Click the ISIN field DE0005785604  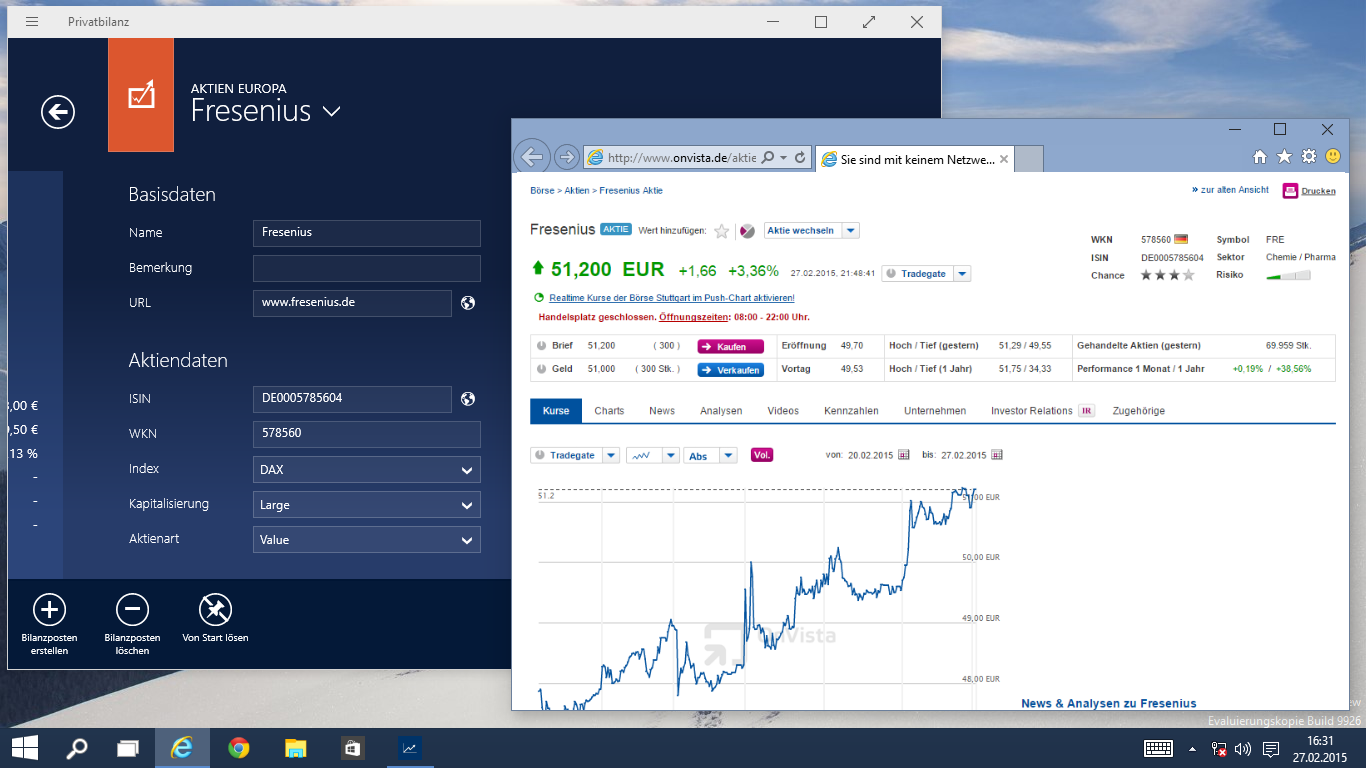352,399
